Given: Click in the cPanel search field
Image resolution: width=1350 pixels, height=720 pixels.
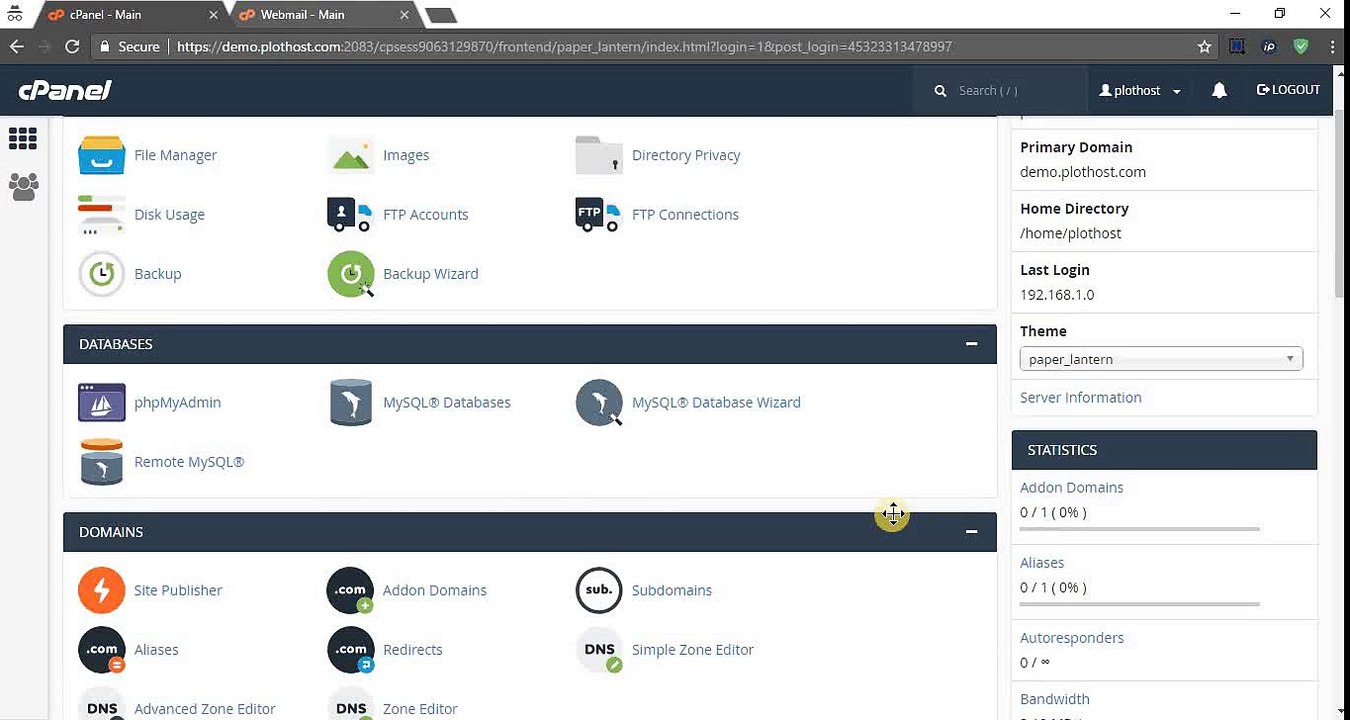Looking at the screenshot, I should pyautogui.click(x=1015, y=90).
